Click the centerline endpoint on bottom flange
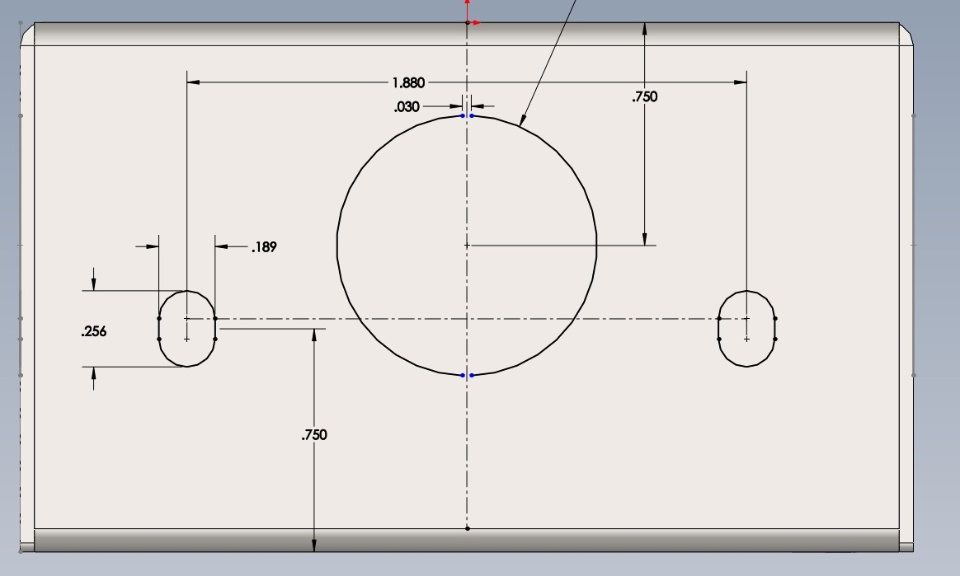Screen dimensions: 960x576 468,528
